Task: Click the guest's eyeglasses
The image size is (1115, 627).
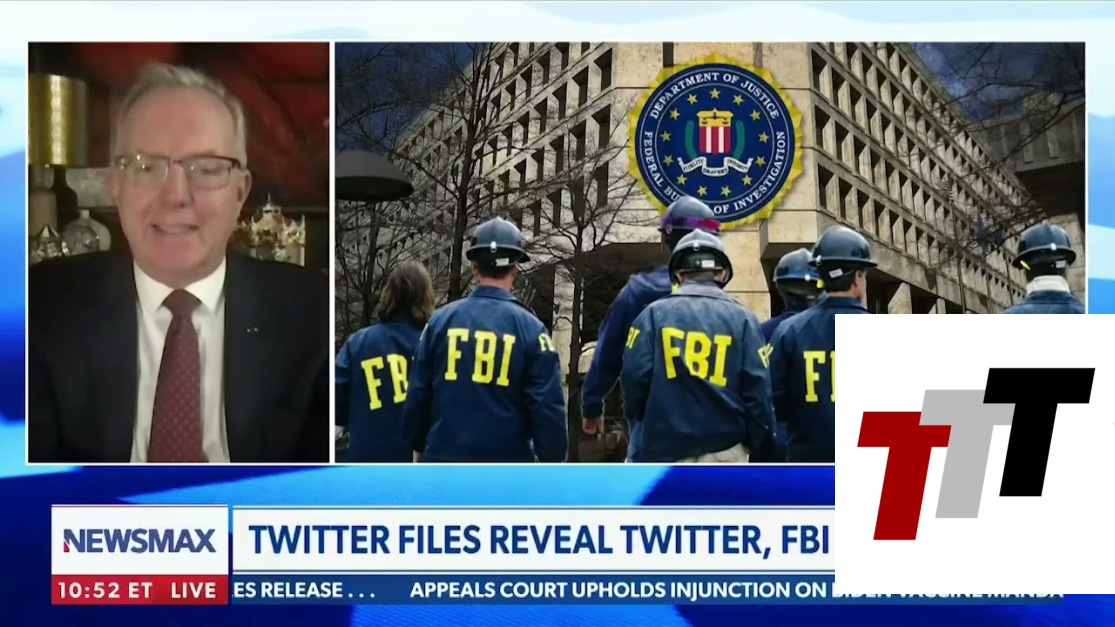Action: (178, 171)
